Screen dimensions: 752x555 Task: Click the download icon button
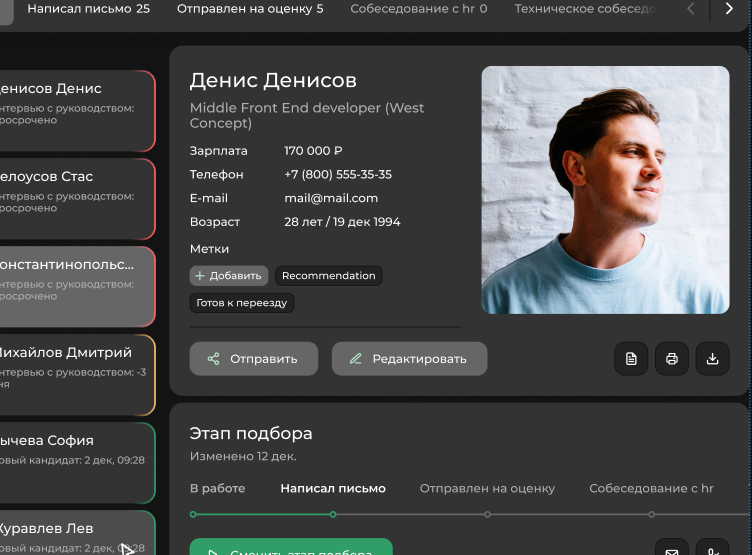712,359
